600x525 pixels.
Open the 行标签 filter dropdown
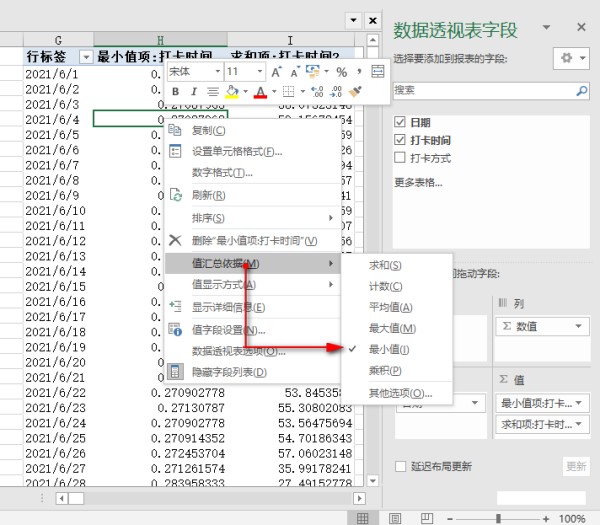(86, 57)
